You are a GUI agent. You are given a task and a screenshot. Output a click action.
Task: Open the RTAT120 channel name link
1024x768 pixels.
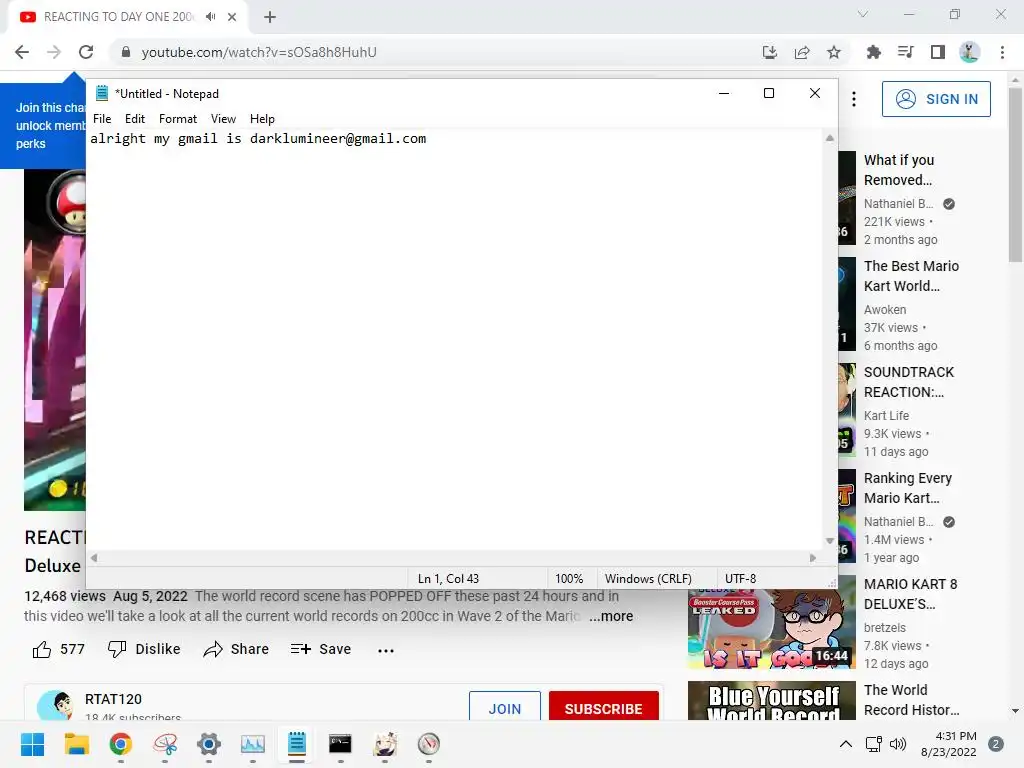113,699
